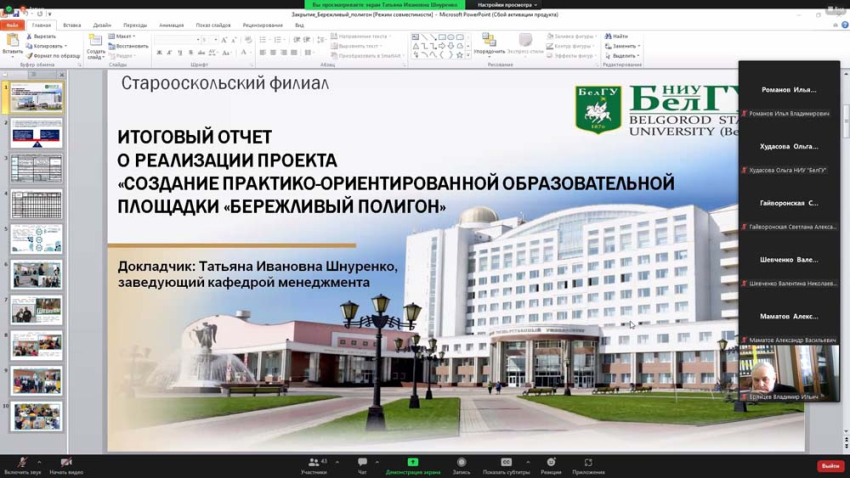Switch to Вставка ribbon tab
850x478 pixels.
(x=72, y=25)
